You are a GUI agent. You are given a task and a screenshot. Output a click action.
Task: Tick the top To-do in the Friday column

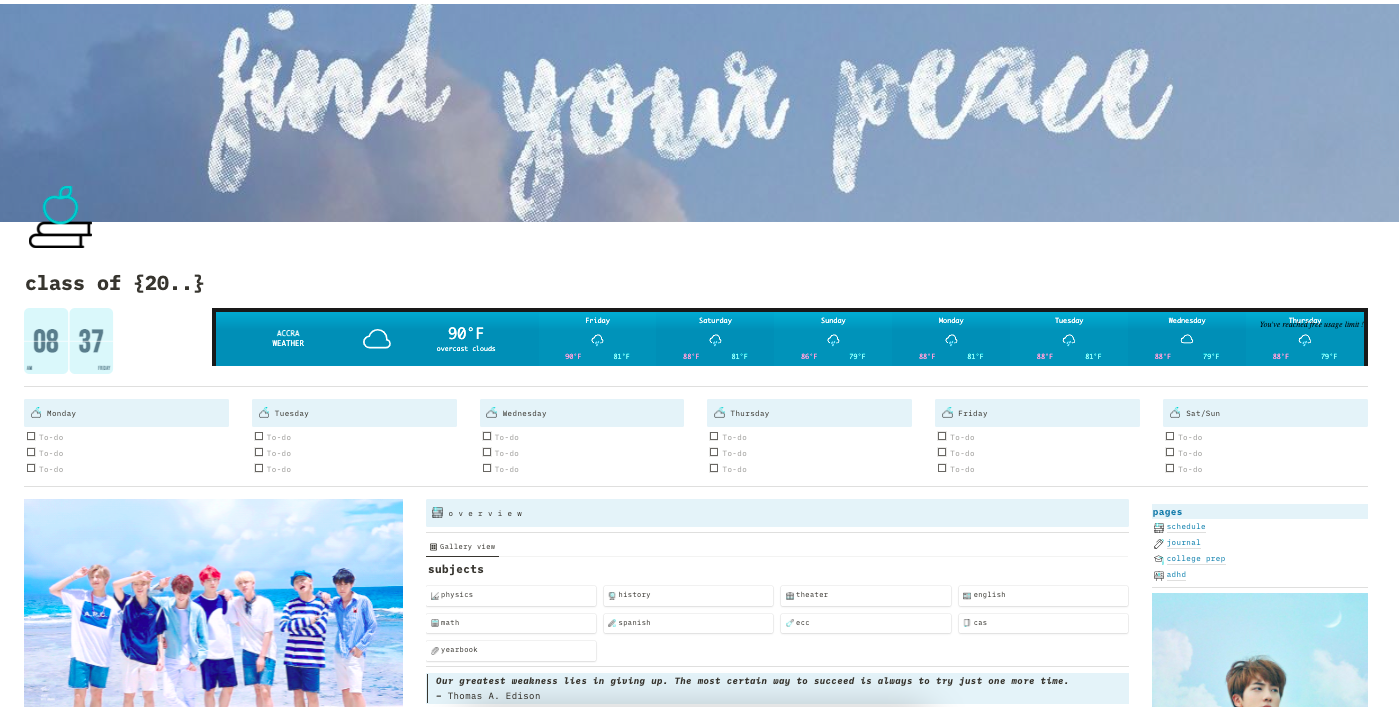[942, 435]
